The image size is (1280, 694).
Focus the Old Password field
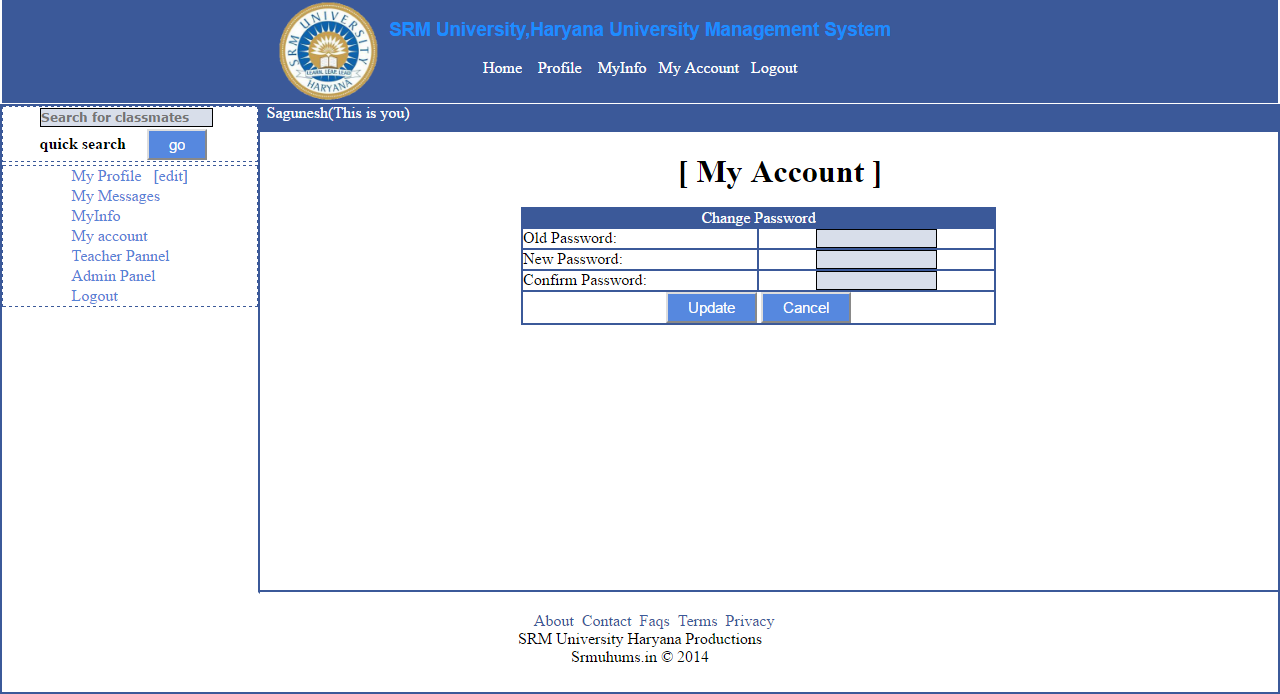pyautogui.click(x=876, y=238)
